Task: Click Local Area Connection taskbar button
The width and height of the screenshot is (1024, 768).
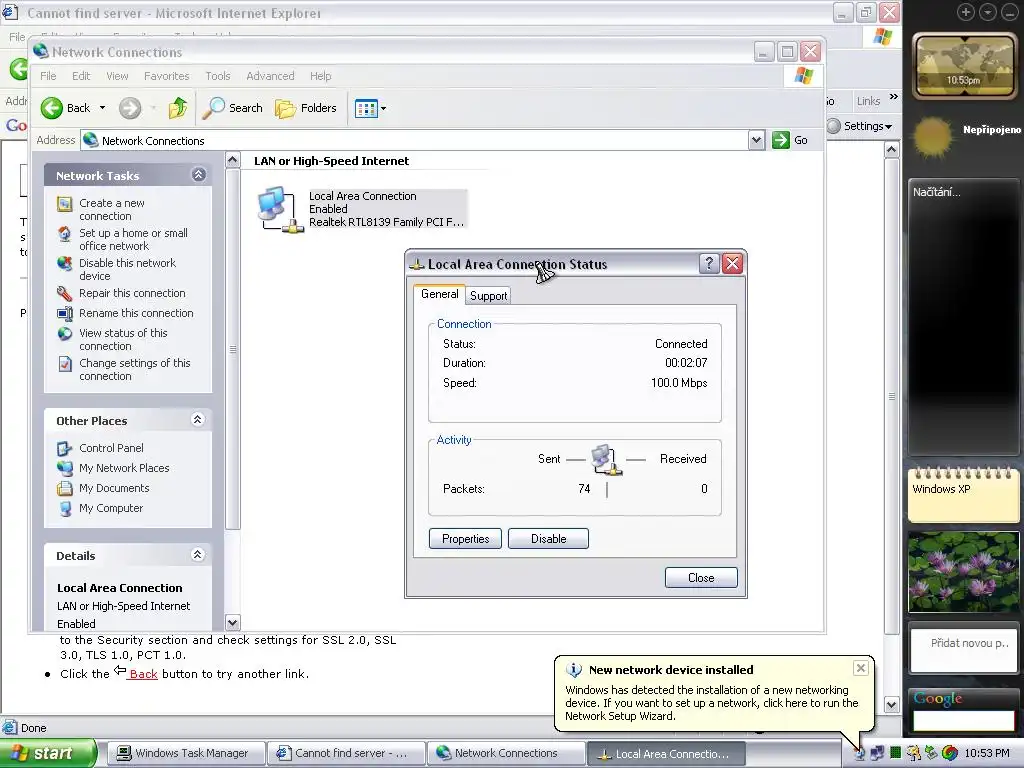Action: click(x=665, y=754)
